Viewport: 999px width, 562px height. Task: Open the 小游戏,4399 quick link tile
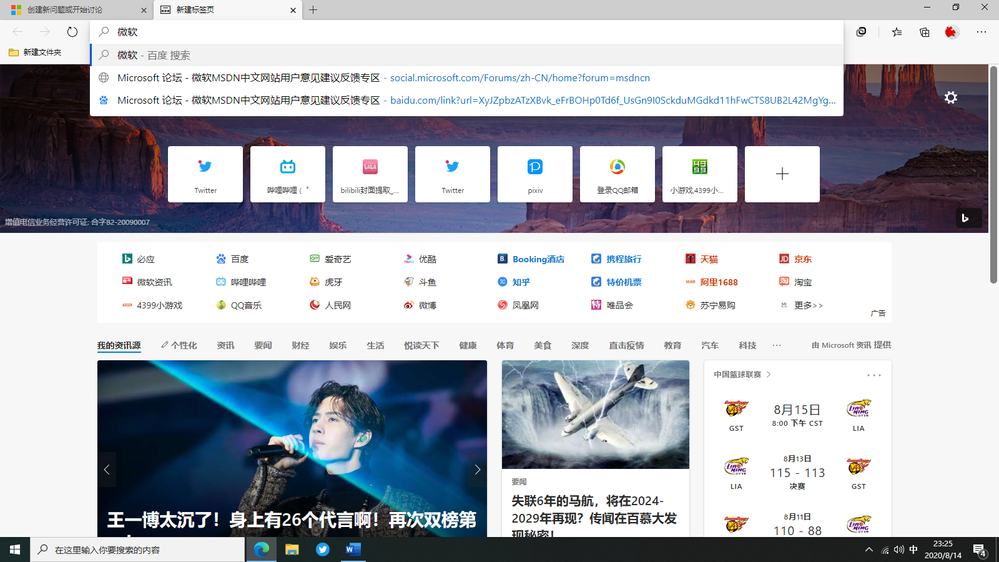700,174
